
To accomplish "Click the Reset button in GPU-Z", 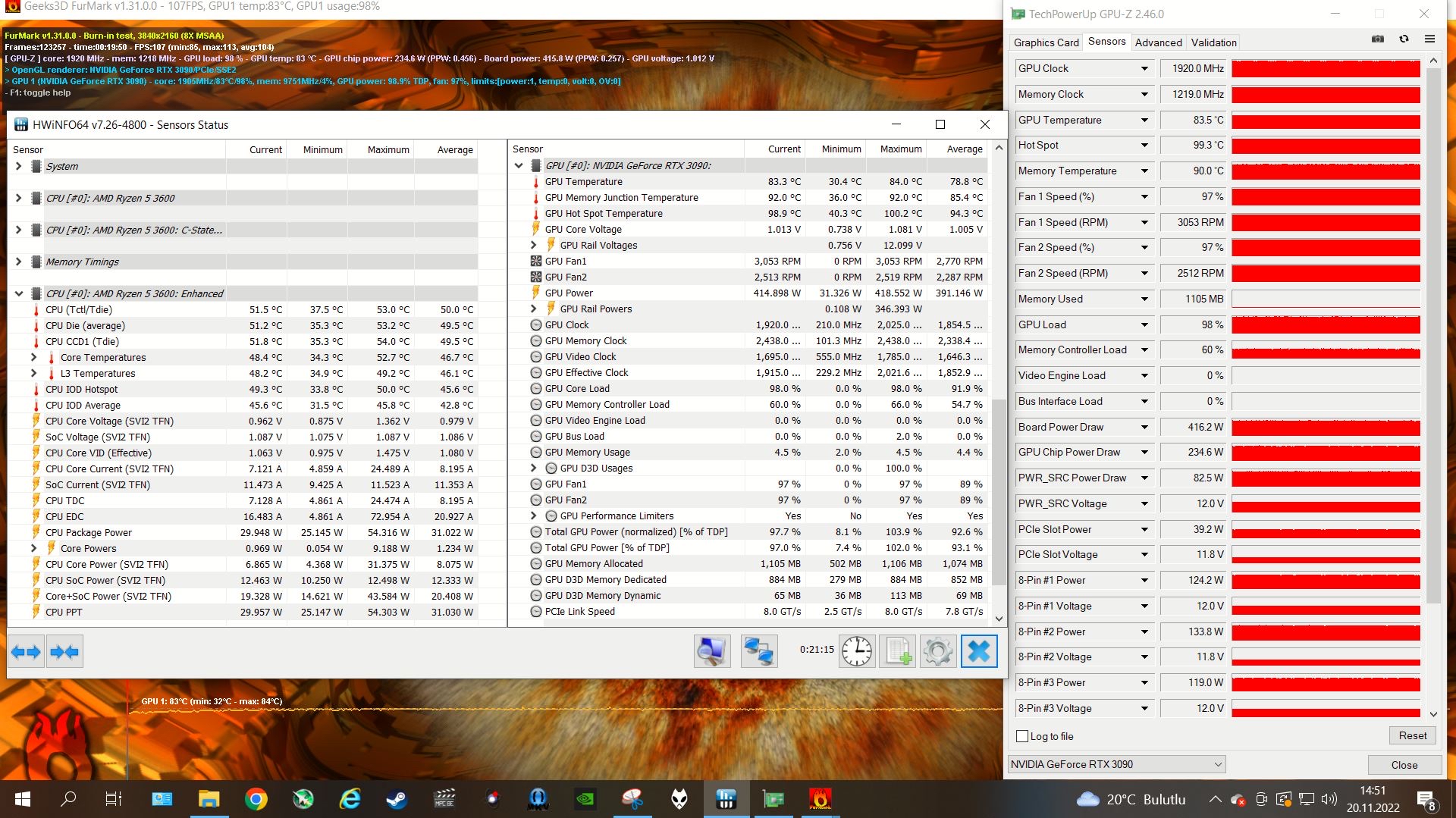I will click(1412, 735).
